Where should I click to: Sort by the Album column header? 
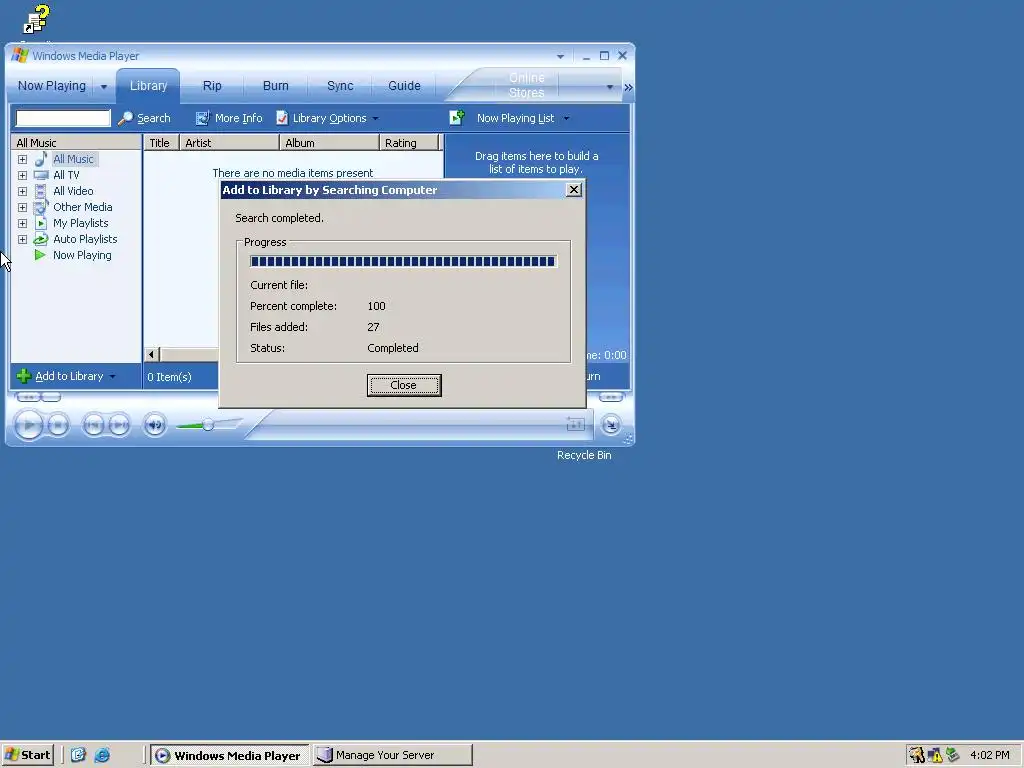[330, 142]
